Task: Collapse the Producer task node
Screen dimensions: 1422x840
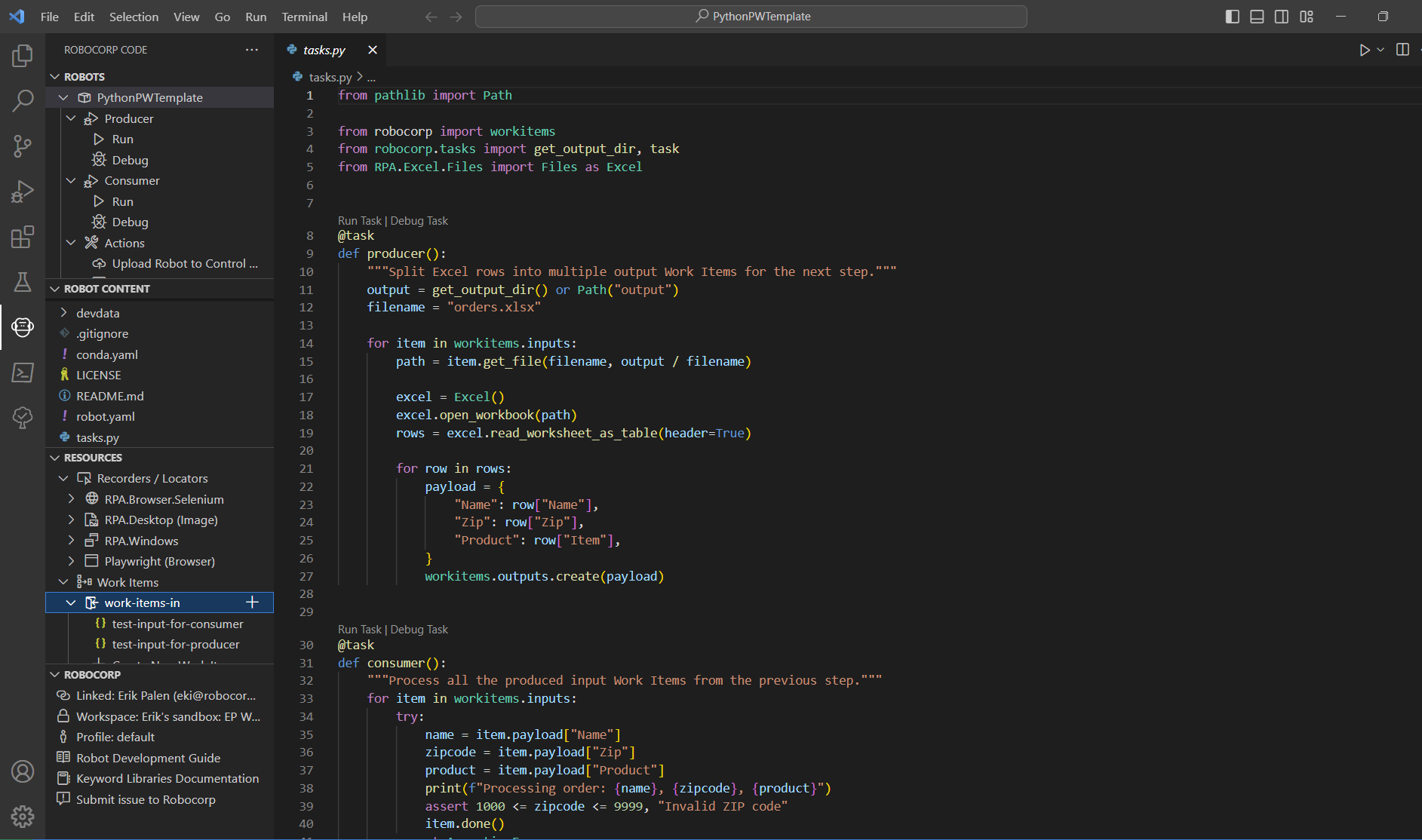Action: click(x=72, y=118)
